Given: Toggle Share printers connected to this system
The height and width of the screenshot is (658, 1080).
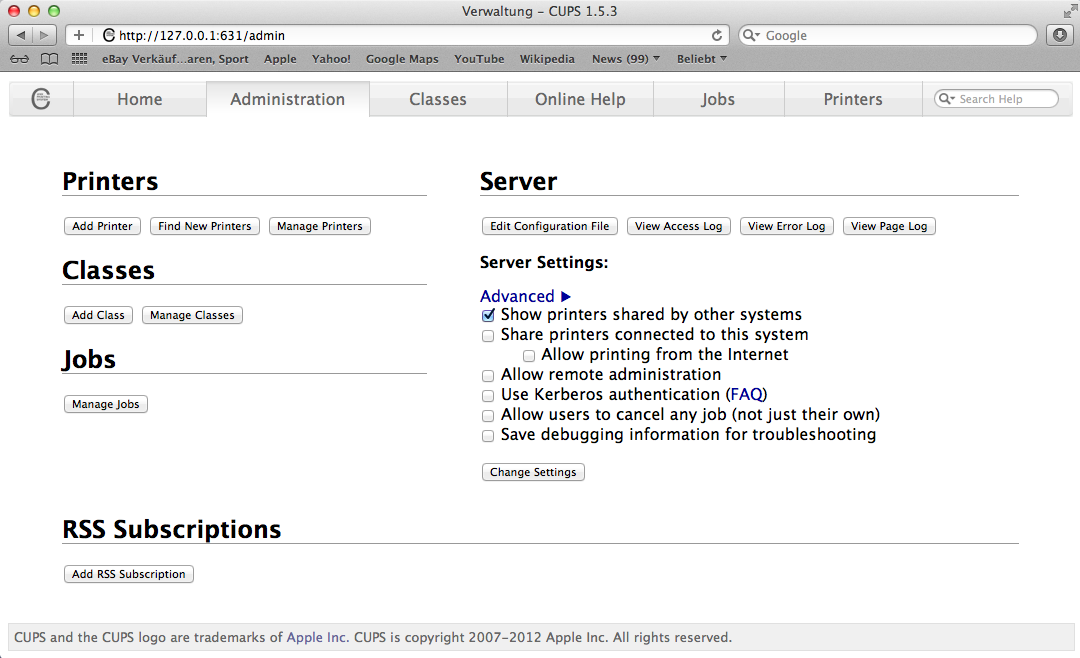Looking at the screenshot, I should [488, 336].
